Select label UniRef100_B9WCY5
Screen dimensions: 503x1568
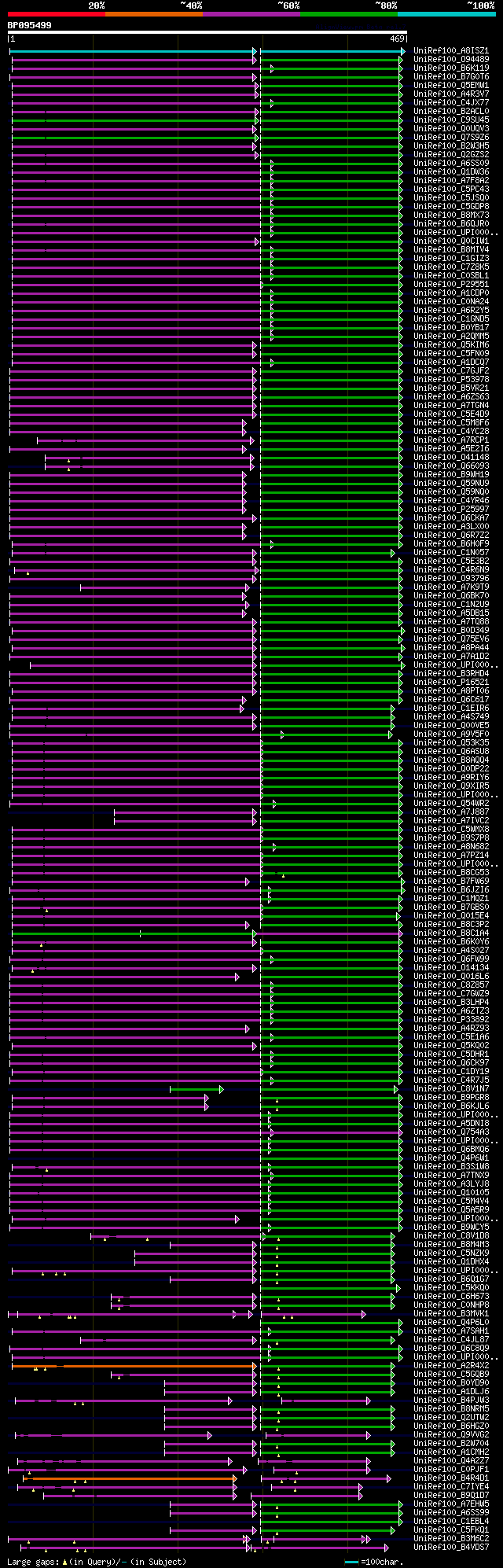[x=451, y=1227]
